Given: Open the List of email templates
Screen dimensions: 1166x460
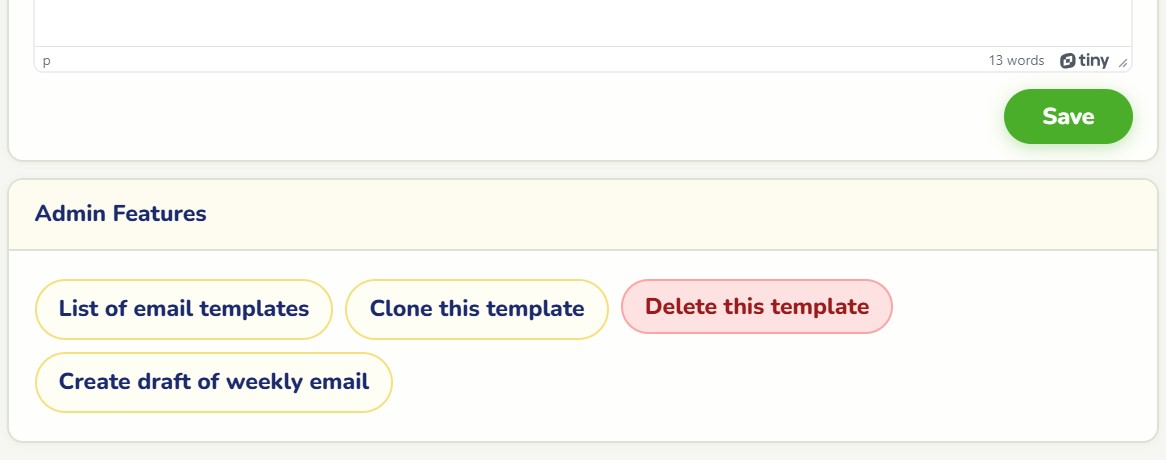Looking at the screenshot, I should point(184,309).
